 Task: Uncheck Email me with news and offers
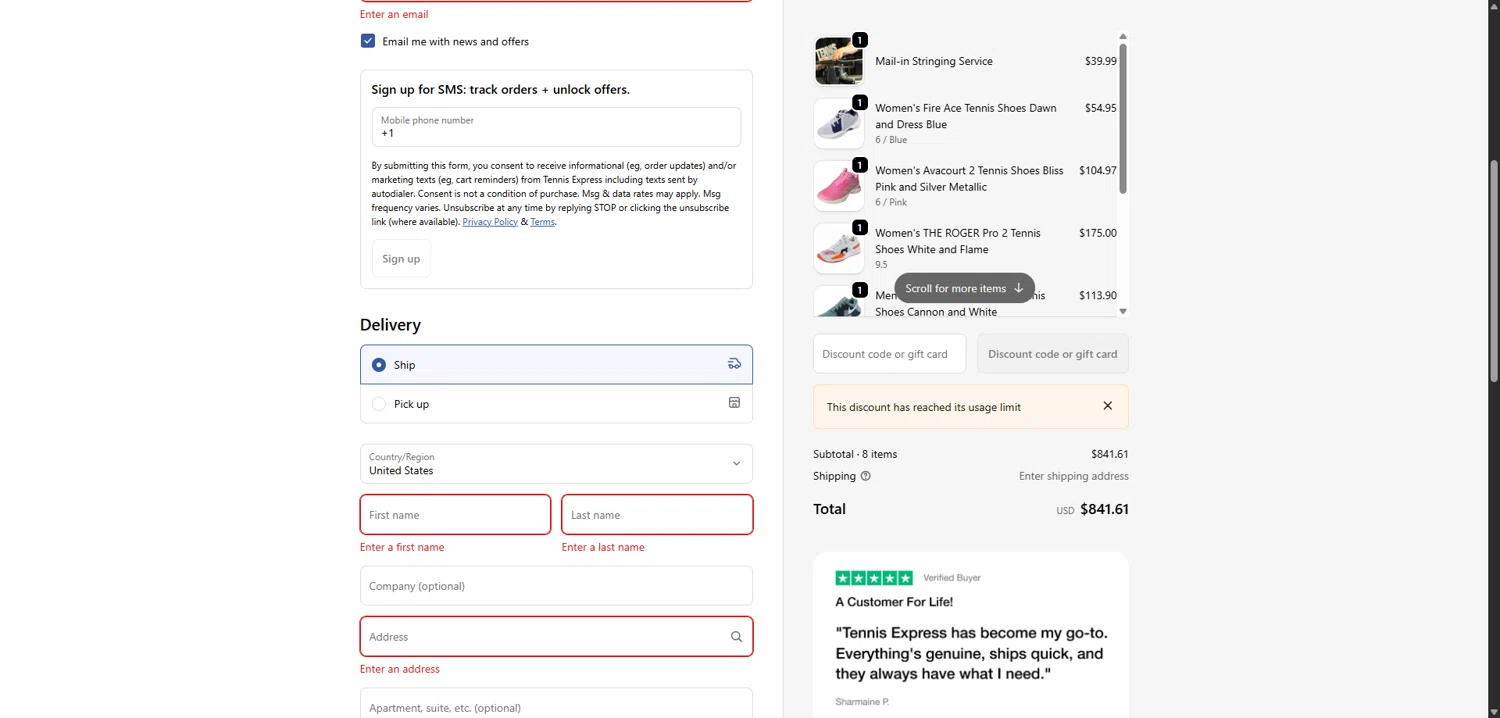pyautogui.click(x=368, y=41)
